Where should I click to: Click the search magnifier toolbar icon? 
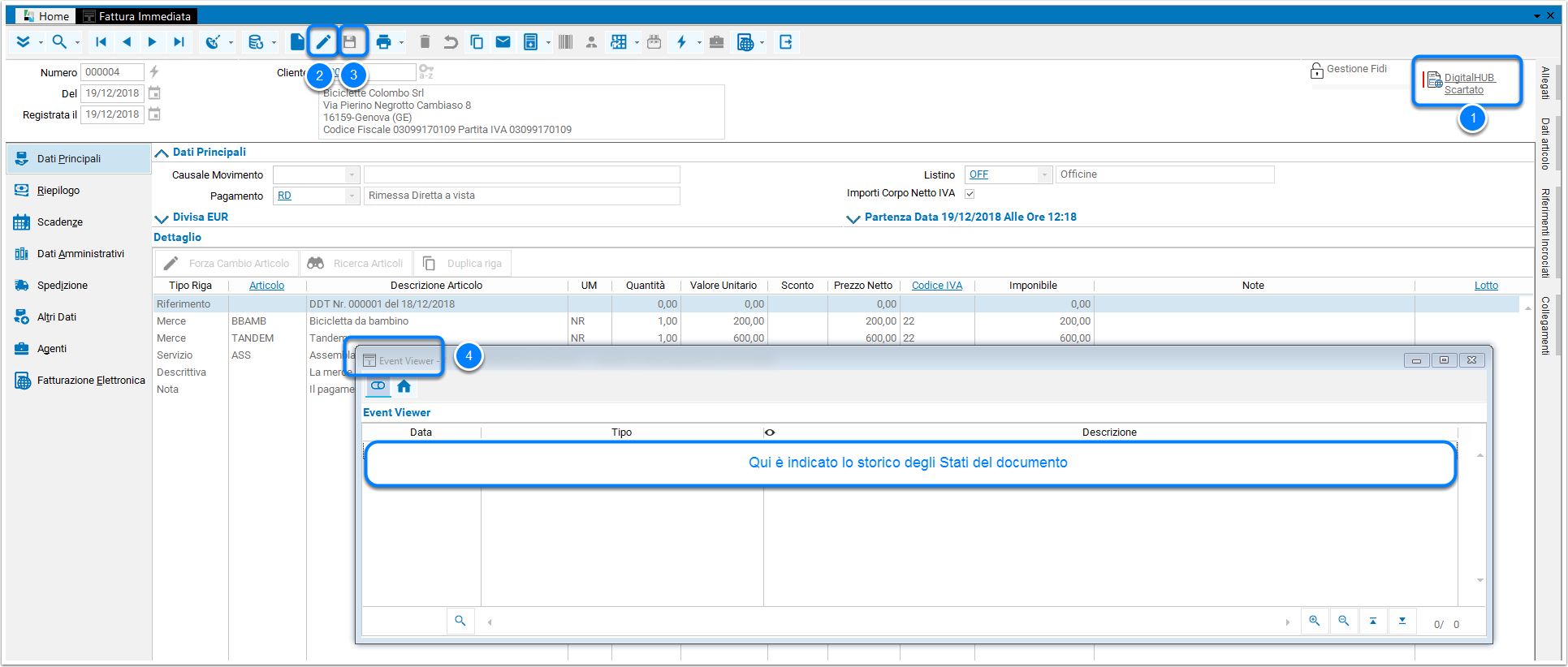tap(59, 42)
